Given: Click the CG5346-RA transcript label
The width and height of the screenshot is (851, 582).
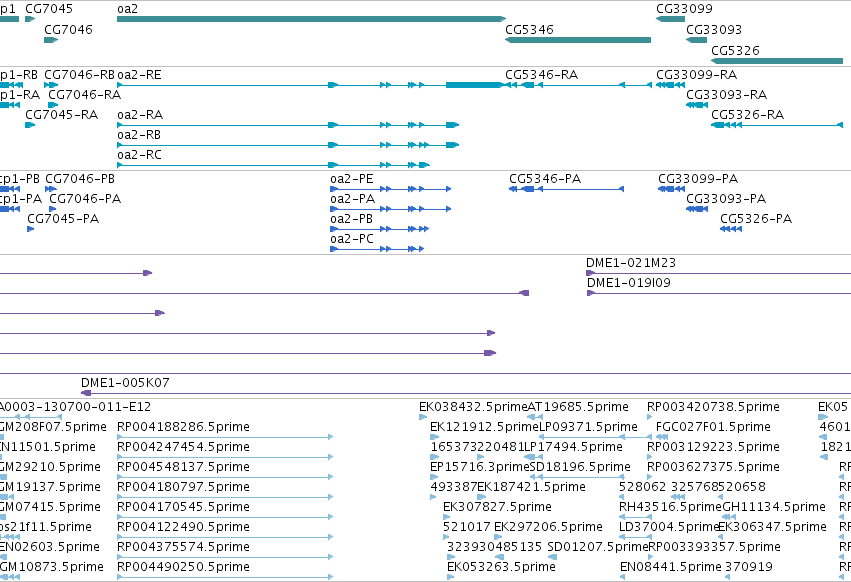Looking at the screenshot, I should pos(542,74).
